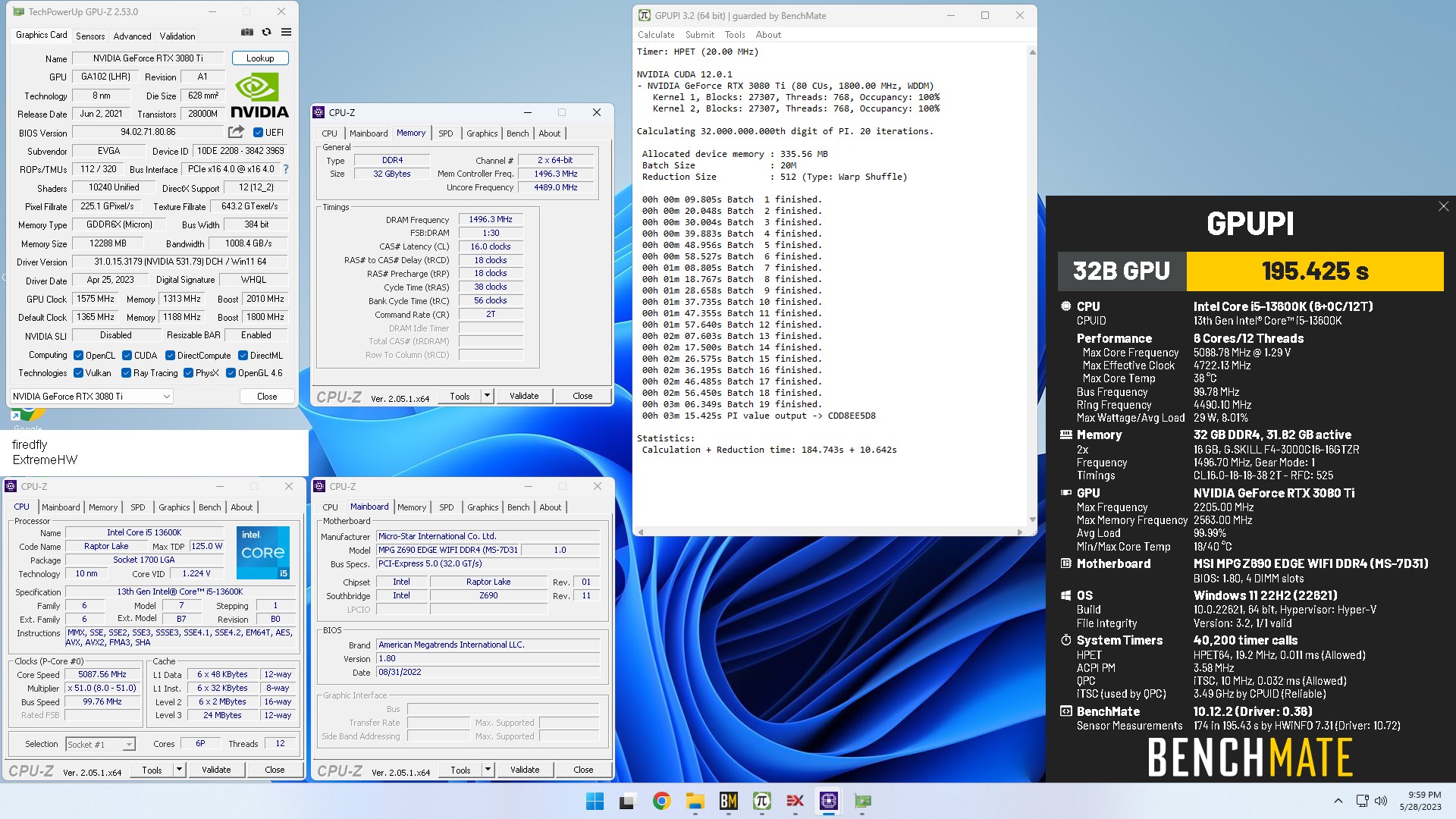Open the EX taskbar application icon
The image size is (1456, 819).
pyautogui.click(x=795, y=801)
